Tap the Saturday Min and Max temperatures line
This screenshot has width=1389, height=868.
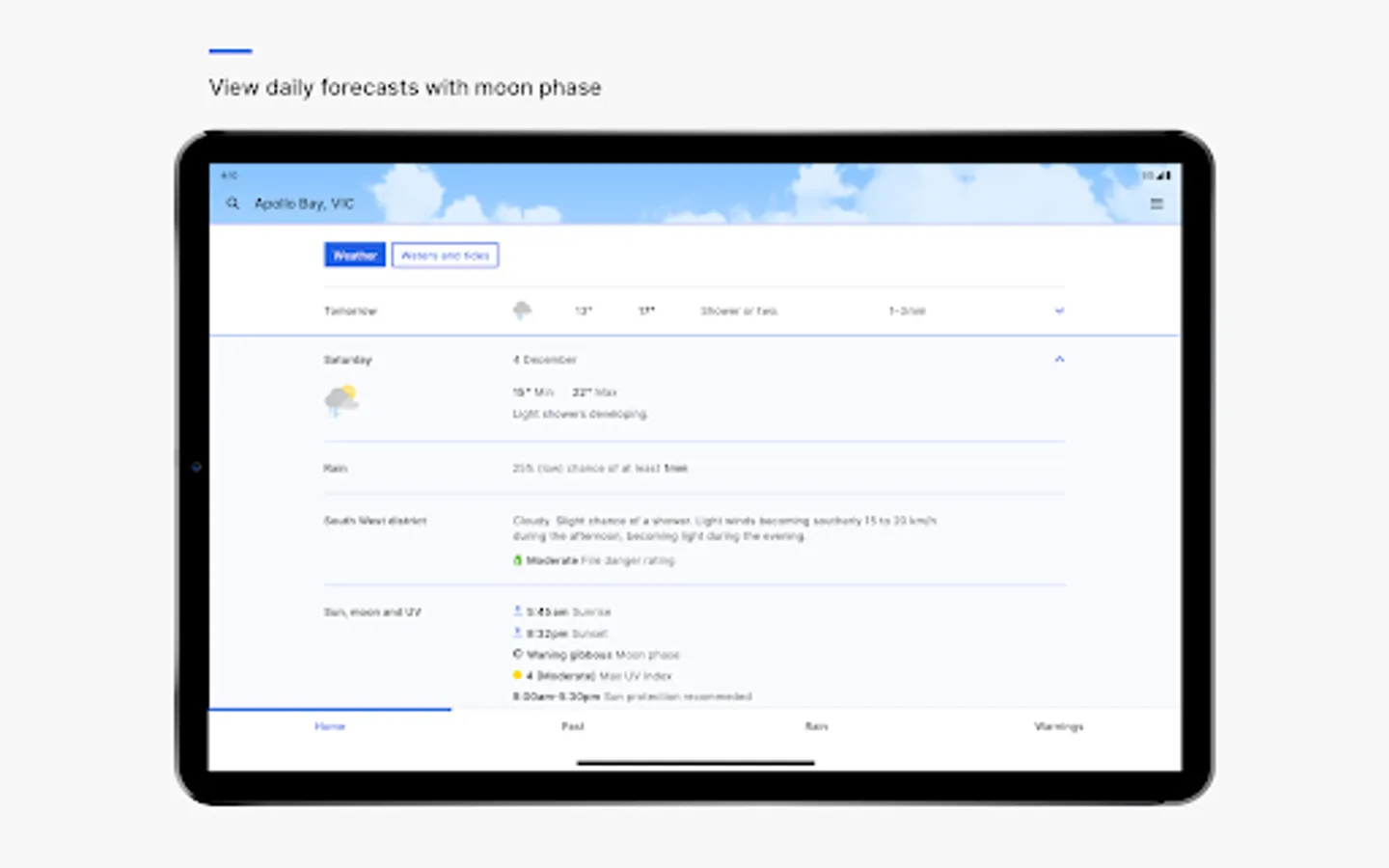point(564,393)
